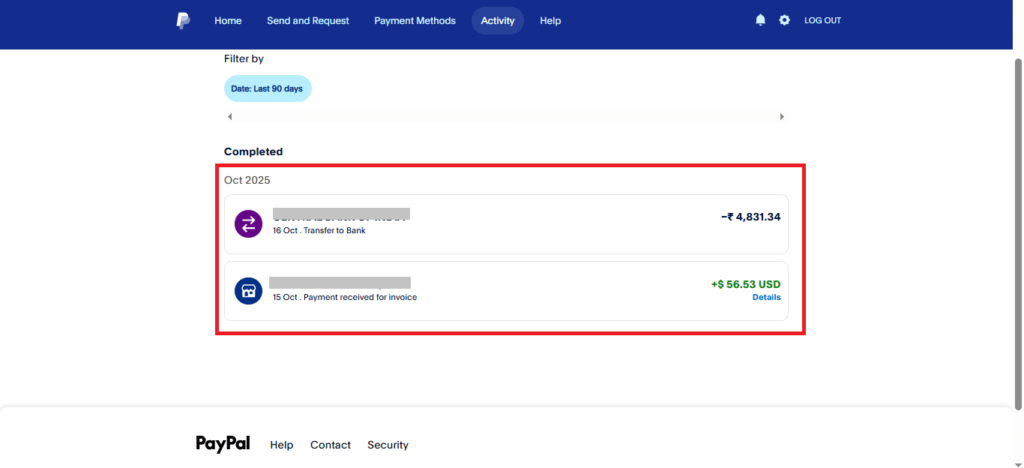1024x468 pixels.
Task: Open Help in the top navigation
Action: pyautogui.click(x=550, y=21)
